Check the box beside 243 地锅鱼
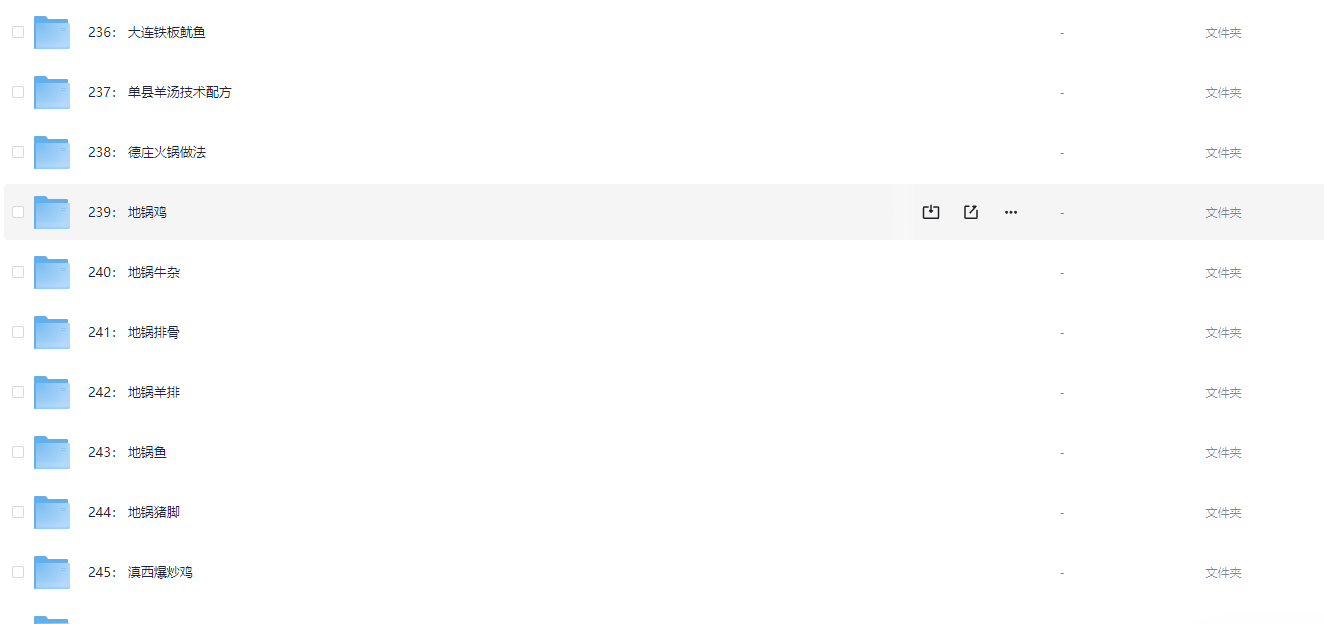1324x624 pixels. point(18,452)
